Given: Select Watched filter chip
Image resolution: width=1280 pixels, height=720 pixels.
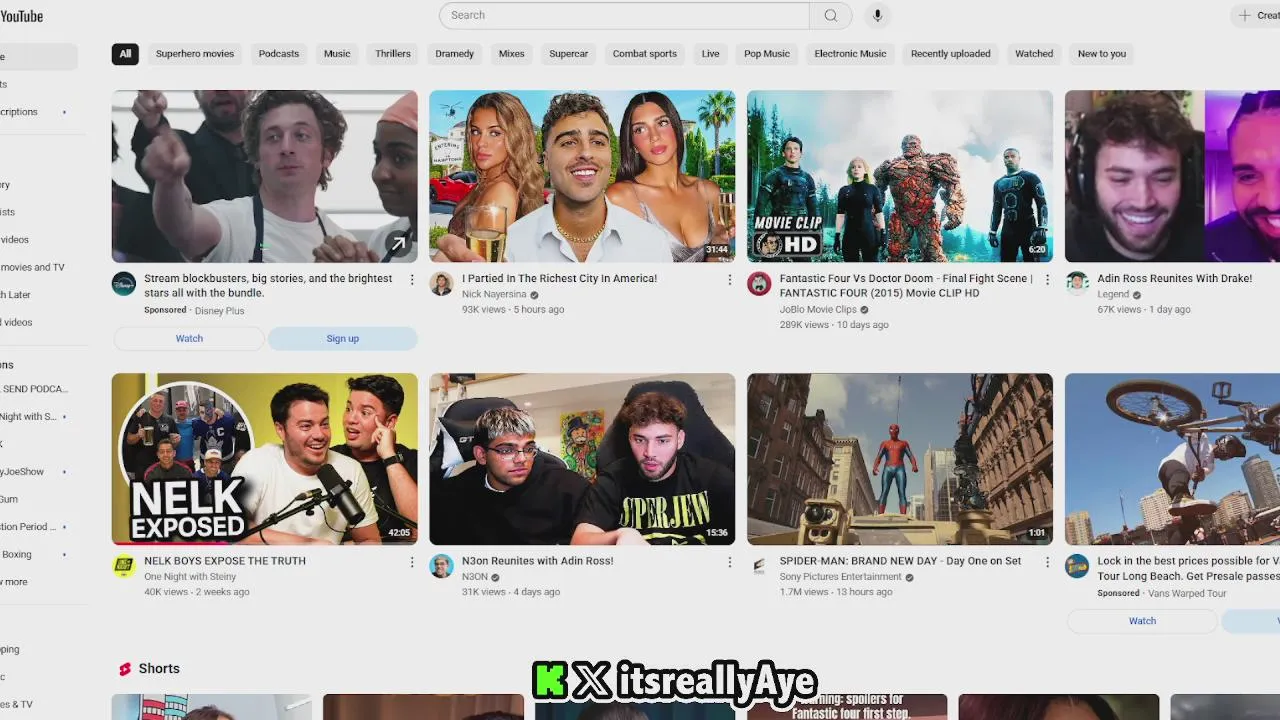Looking at the screenshot, I should pos(1034,54).
